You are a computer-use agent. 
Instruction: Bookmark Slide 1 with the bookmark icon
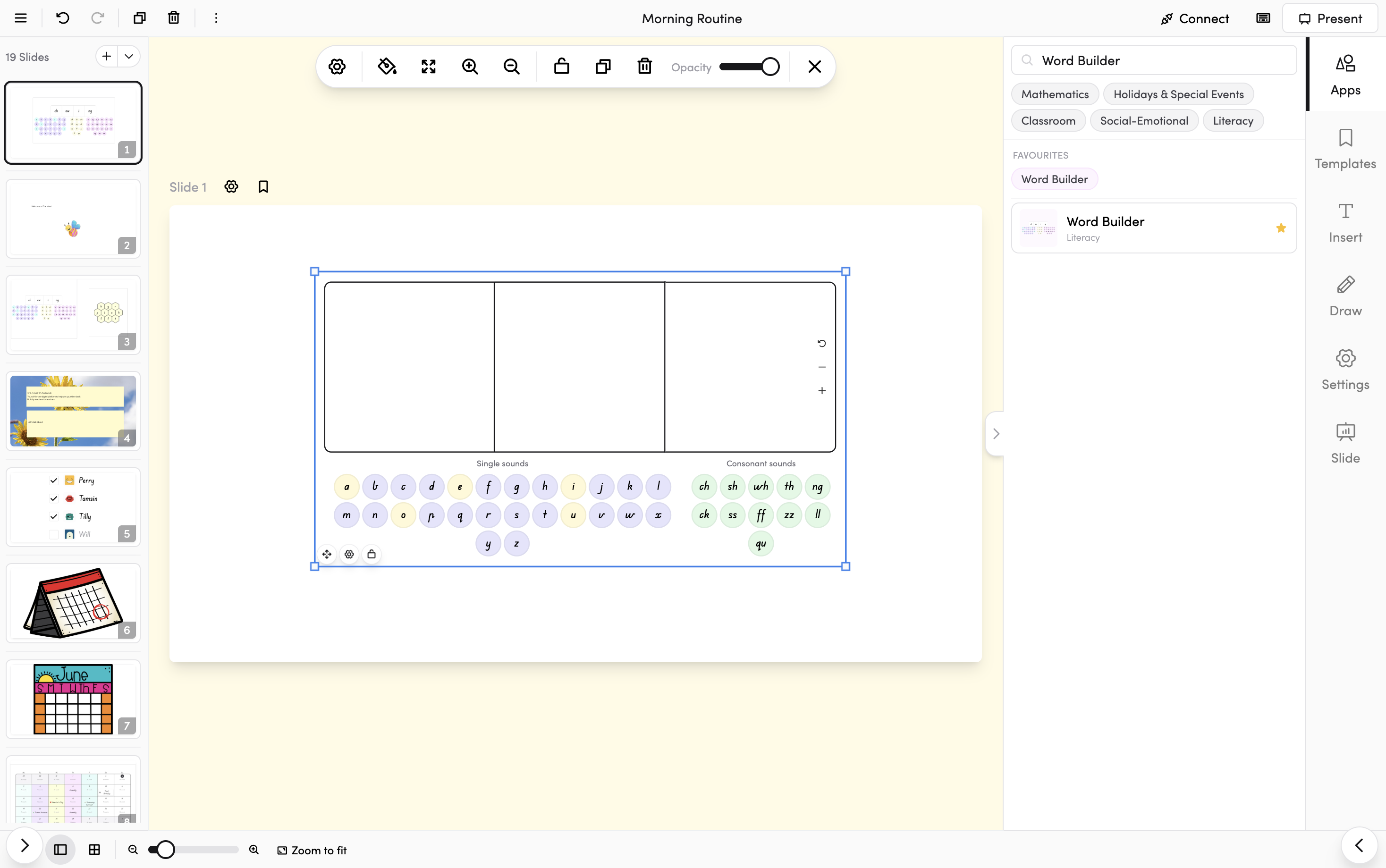click(x=263, y=186)
